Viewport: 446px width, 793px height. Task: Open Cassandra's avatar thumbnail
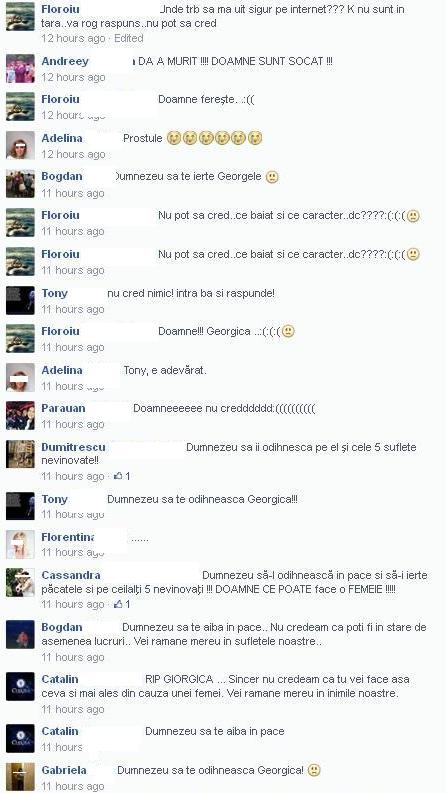coord(20,582)
